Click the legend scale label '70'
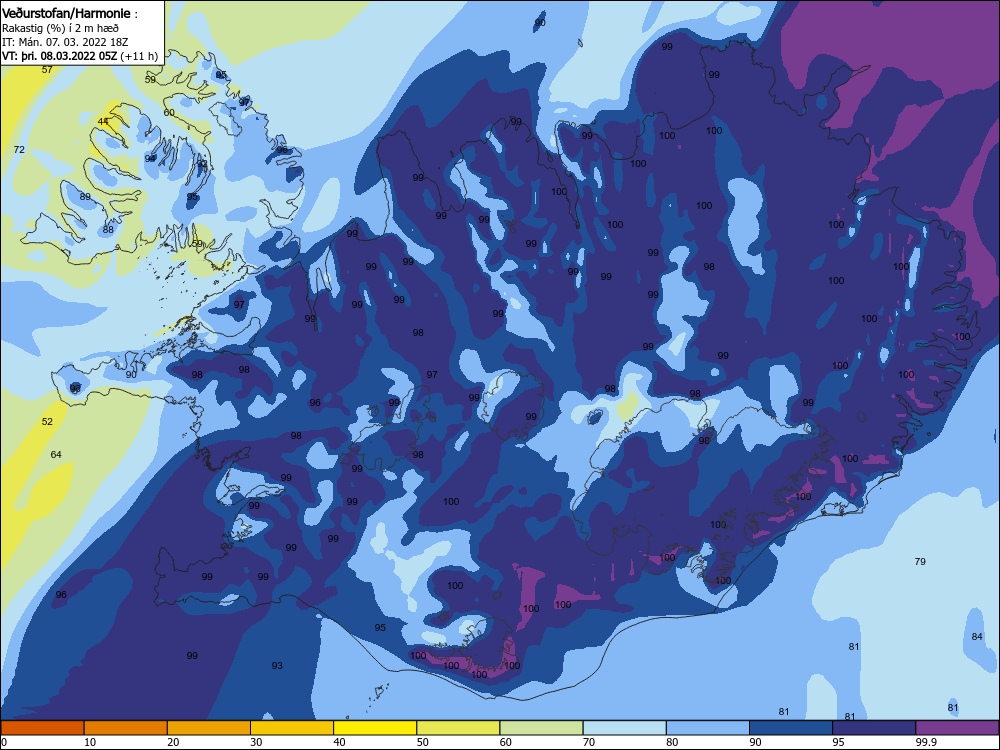The width and height of the screenshot is (1000, 750). 589,742
